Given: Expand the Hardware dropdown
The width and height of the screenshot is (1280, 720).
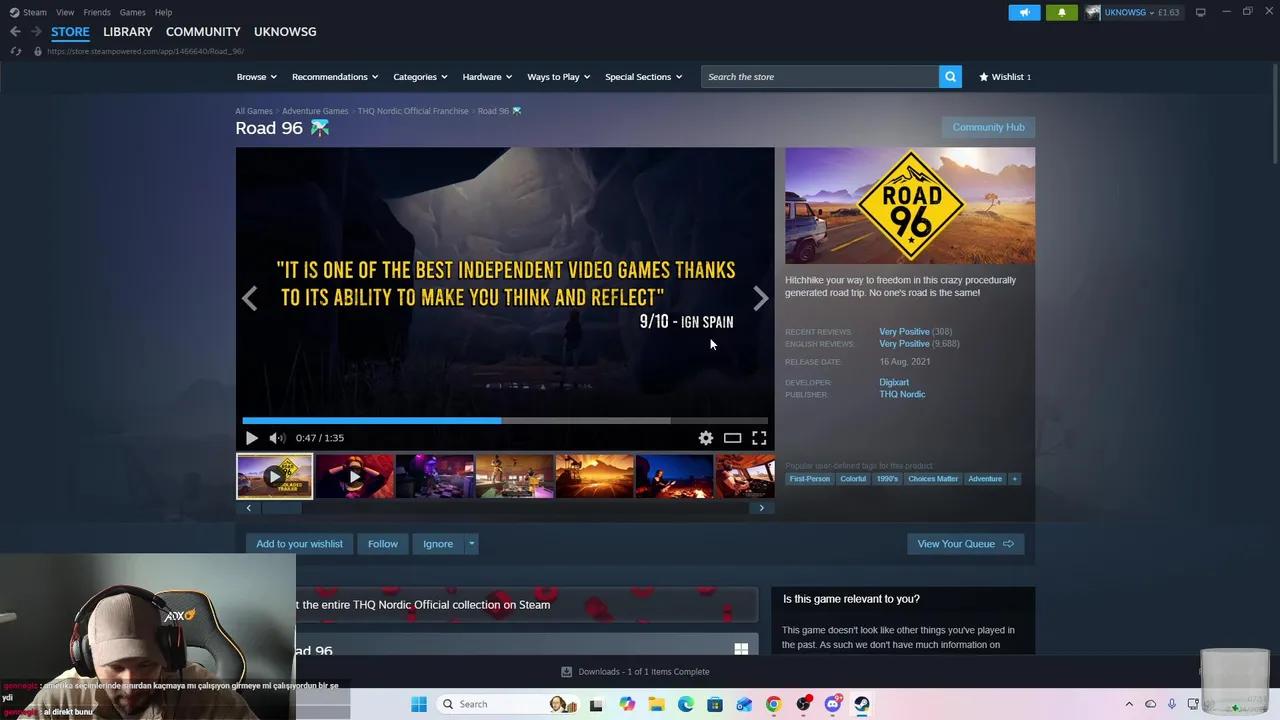Looking at the screenshot, I should pos(487,77).
